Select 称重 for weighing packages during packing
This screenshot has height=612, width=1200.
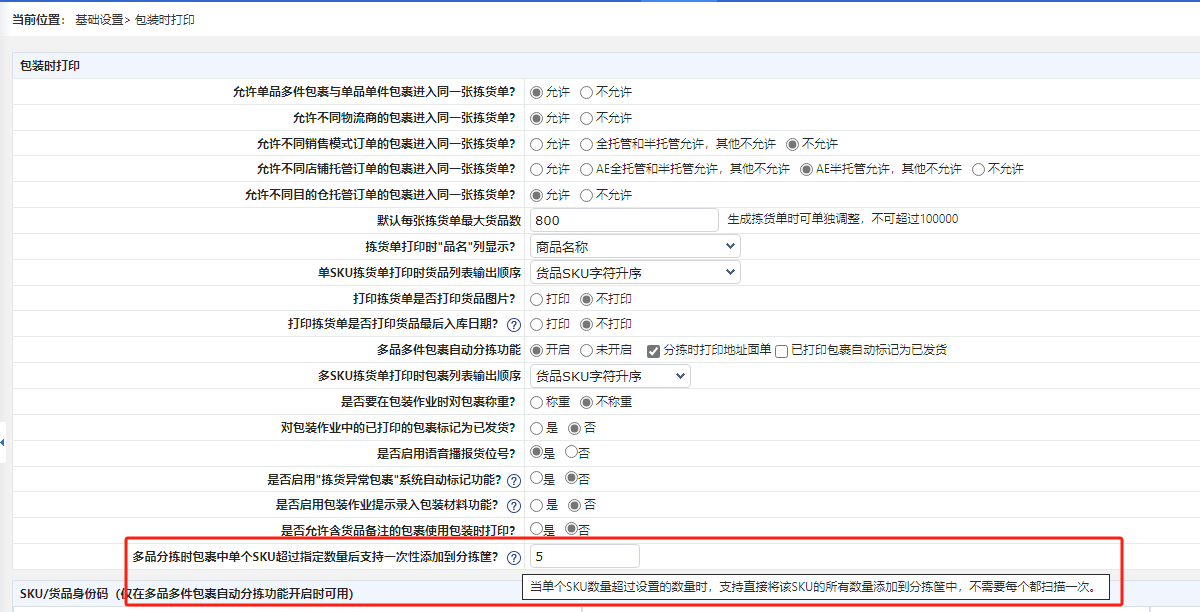click(537, 402)
